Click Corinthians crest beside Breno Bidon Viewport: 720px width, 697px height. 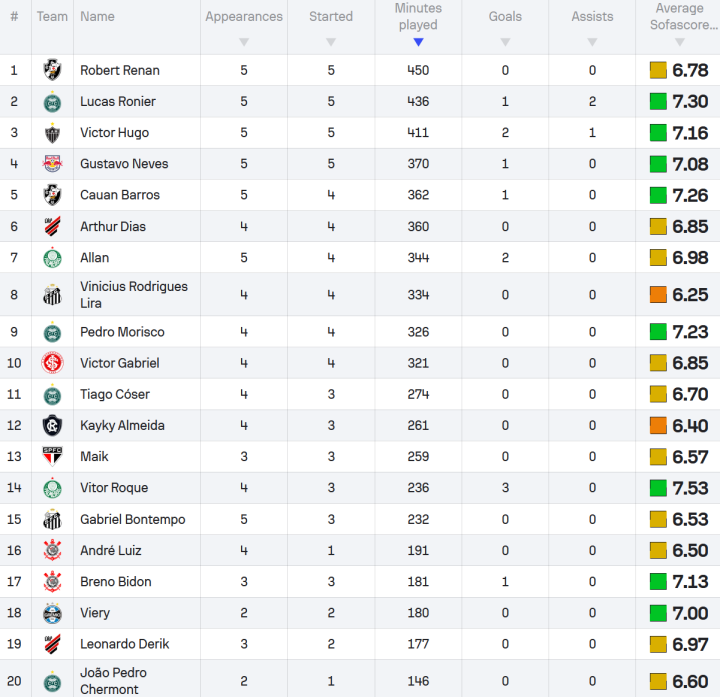(x=52, y=582)
